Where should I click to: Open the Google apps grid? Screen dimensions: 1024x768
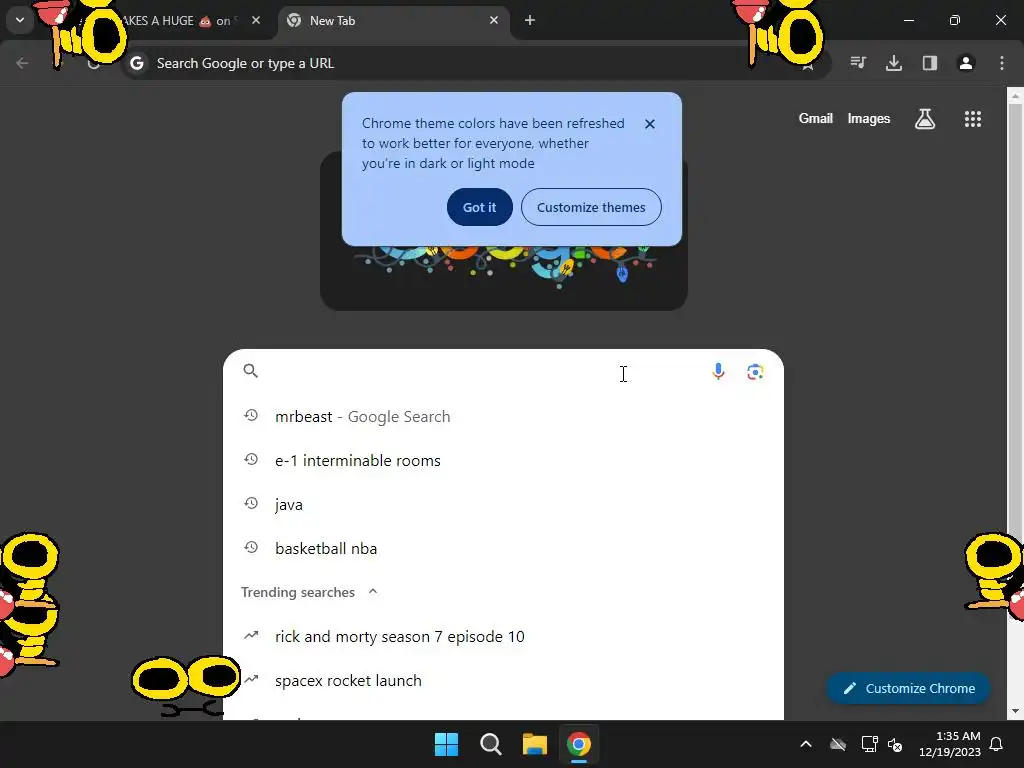pos(972,119)
